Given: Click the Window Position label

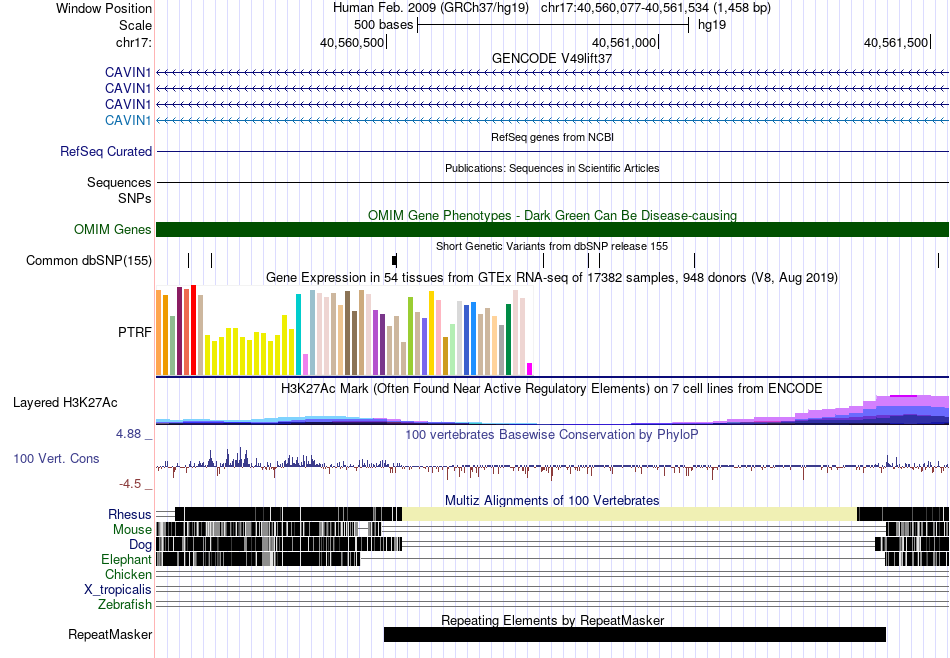Looking at the screenshot, I should point(104,8).
